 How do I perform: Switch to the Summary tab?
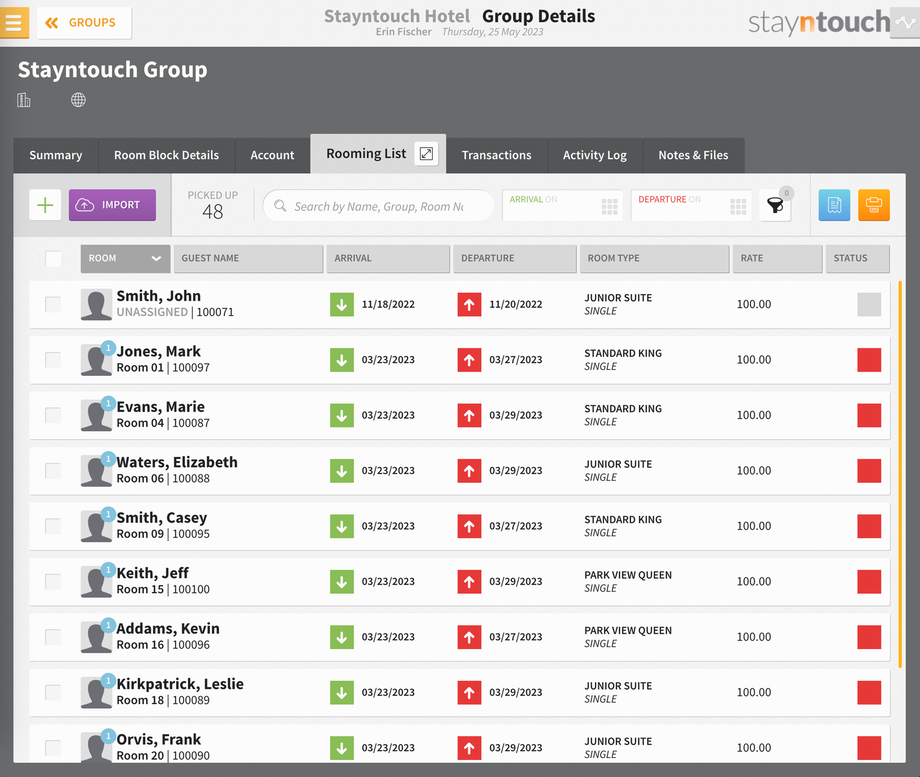(x=56, y=156)
